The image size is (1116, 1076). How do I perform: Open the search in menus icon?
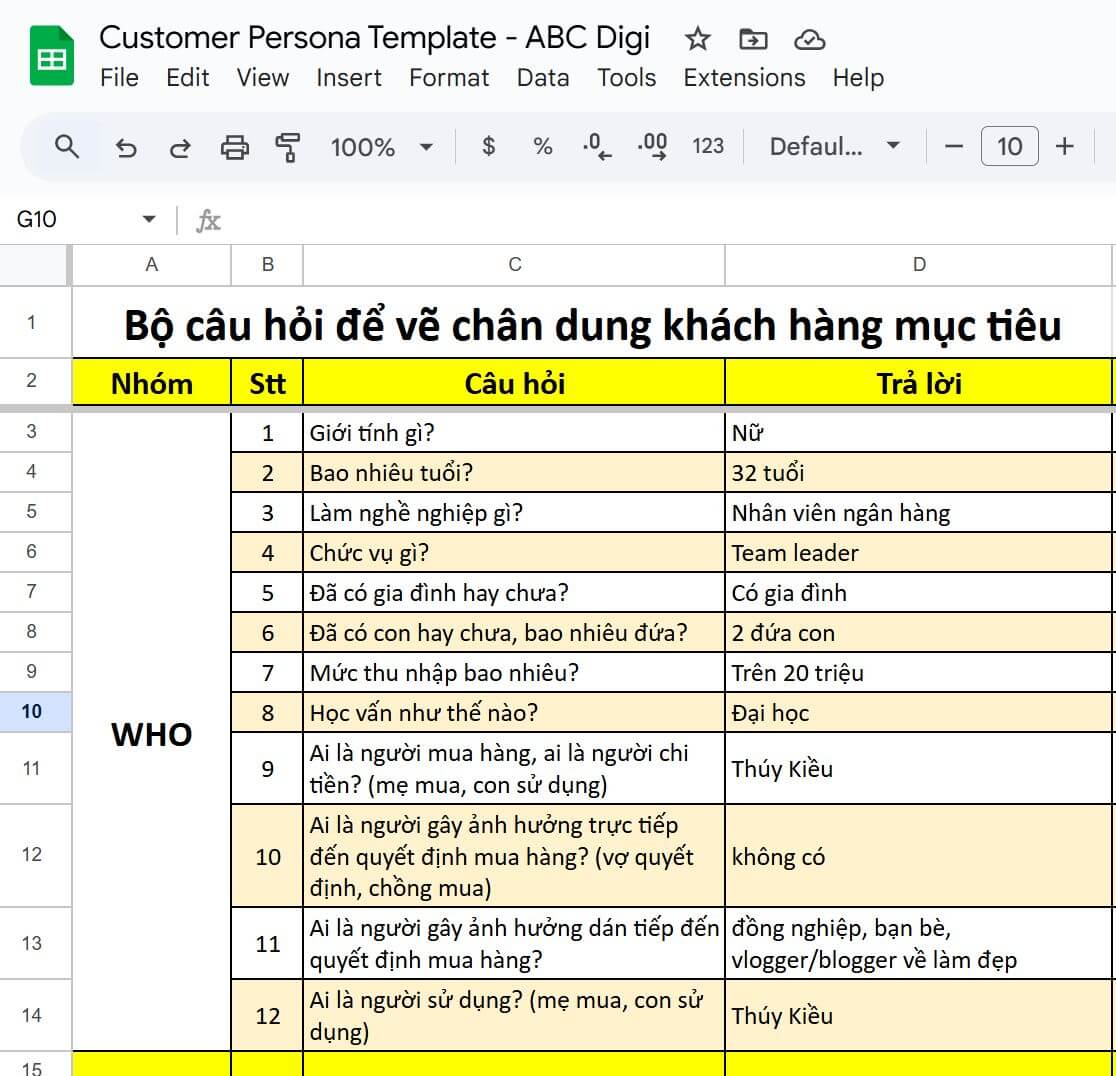pos(66,146)
